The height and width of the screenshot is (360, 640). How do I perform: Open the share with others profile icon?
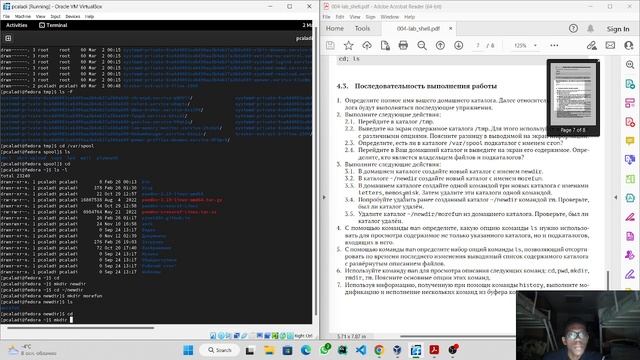629,45
